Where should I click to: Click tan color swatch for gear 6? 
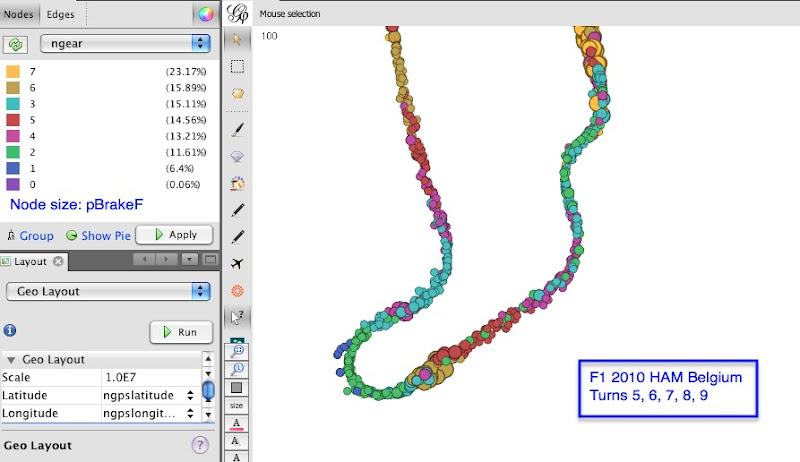pos(13,88)
